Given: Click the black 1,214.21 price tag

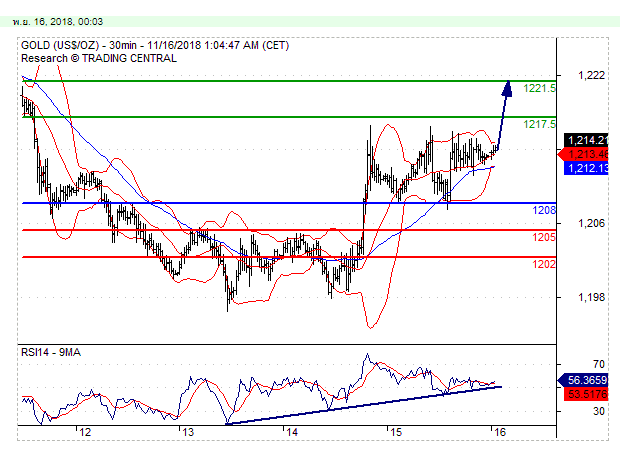Looking at the screenshot, I should pos(586,140).
